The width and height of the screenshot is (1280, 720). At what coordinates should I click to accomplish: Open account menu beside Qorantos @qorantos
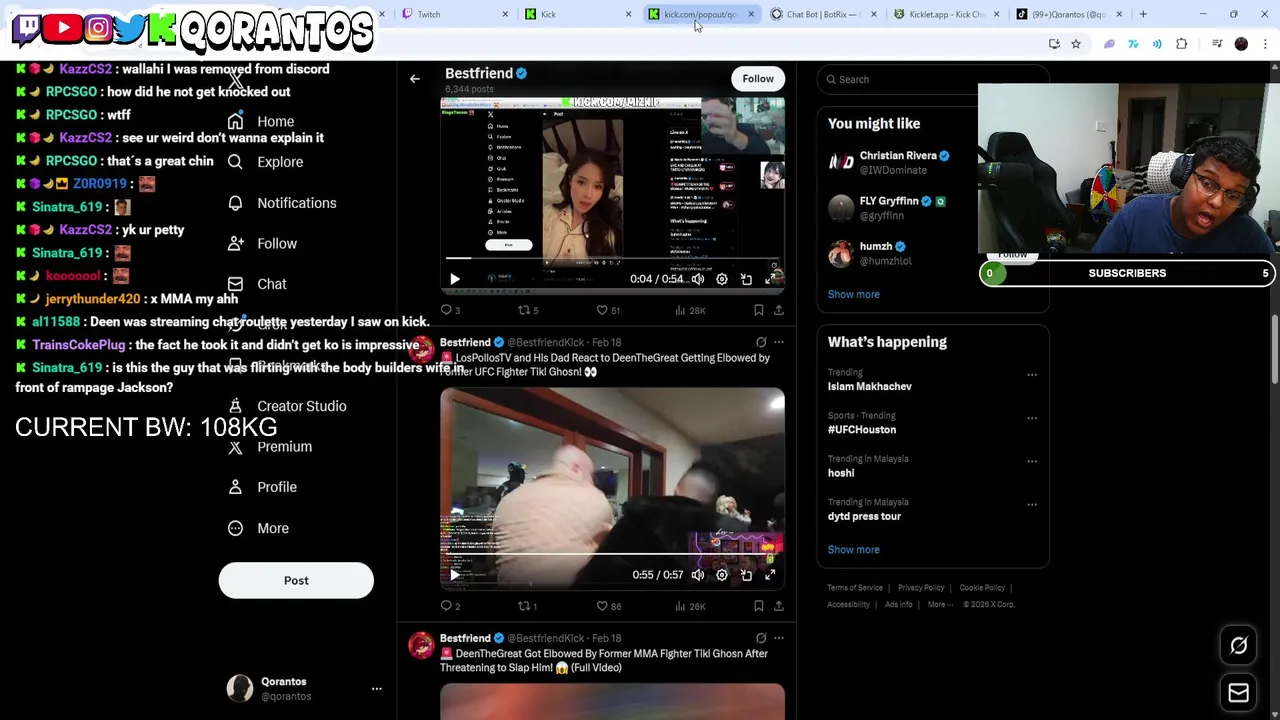tap(376, 689)
